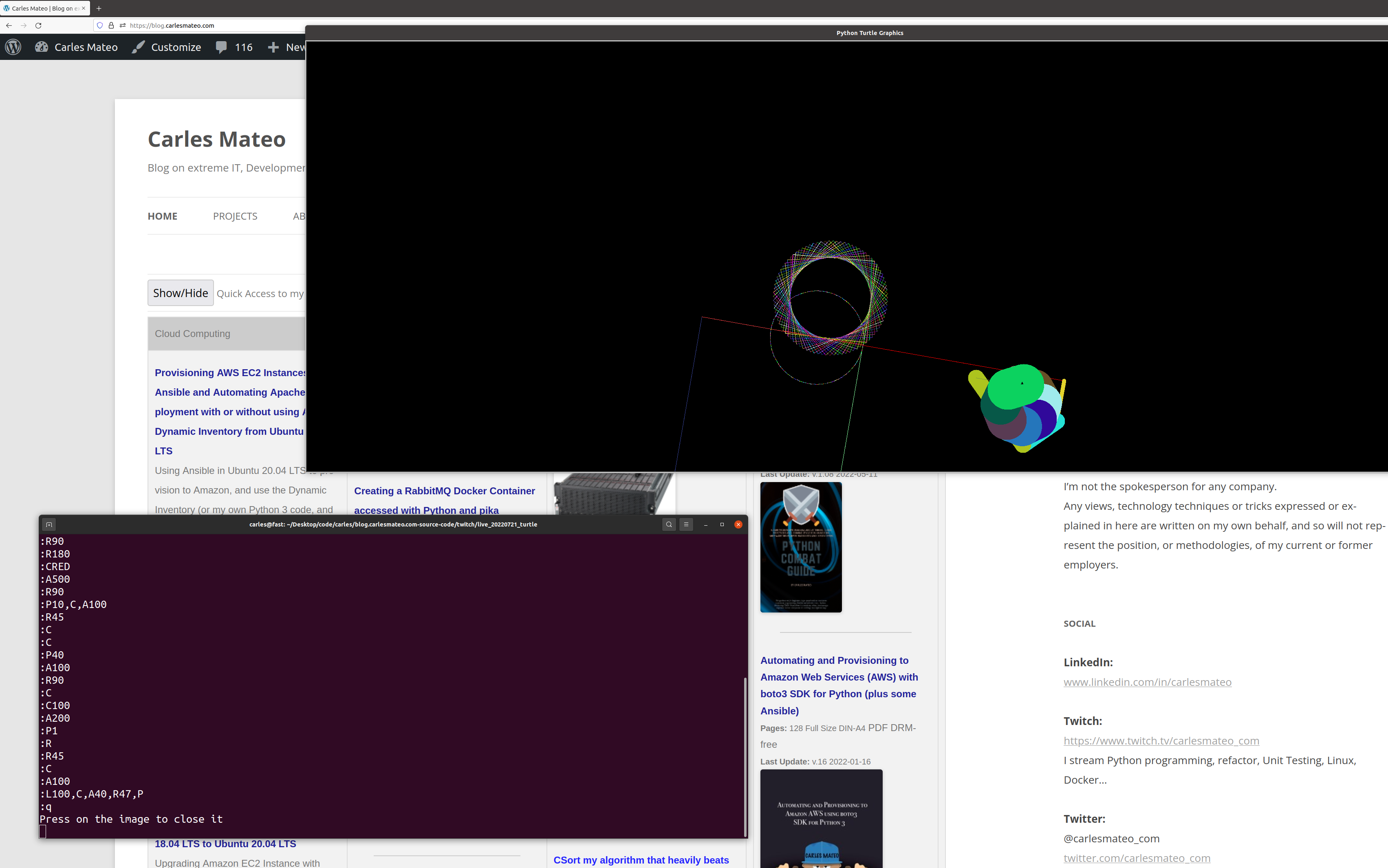Maximize the terminal window
1388x868 pixels.
click(722, 524)
